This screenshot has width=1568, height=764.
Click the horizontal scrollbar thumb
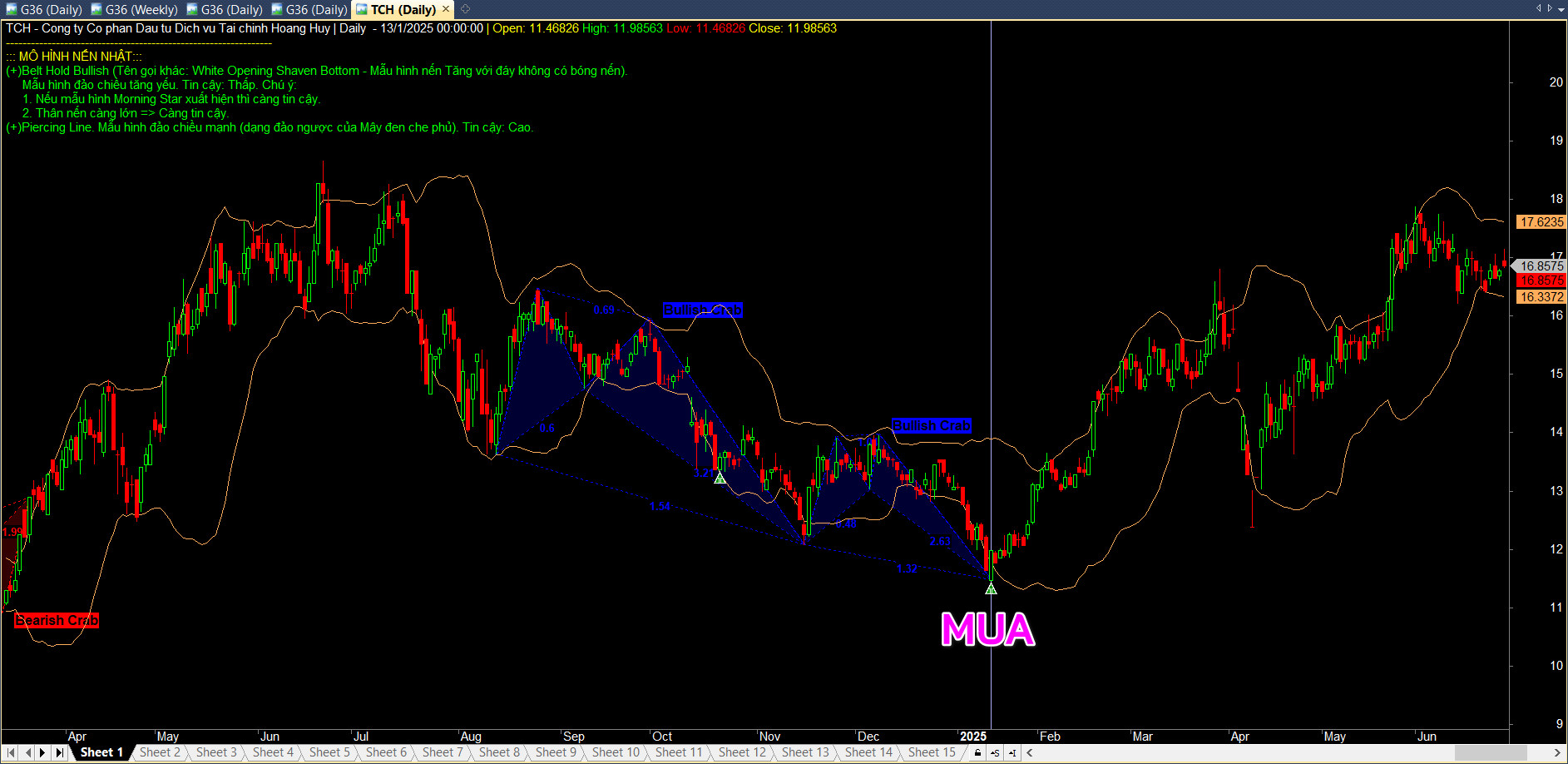tap(1490, 752)
